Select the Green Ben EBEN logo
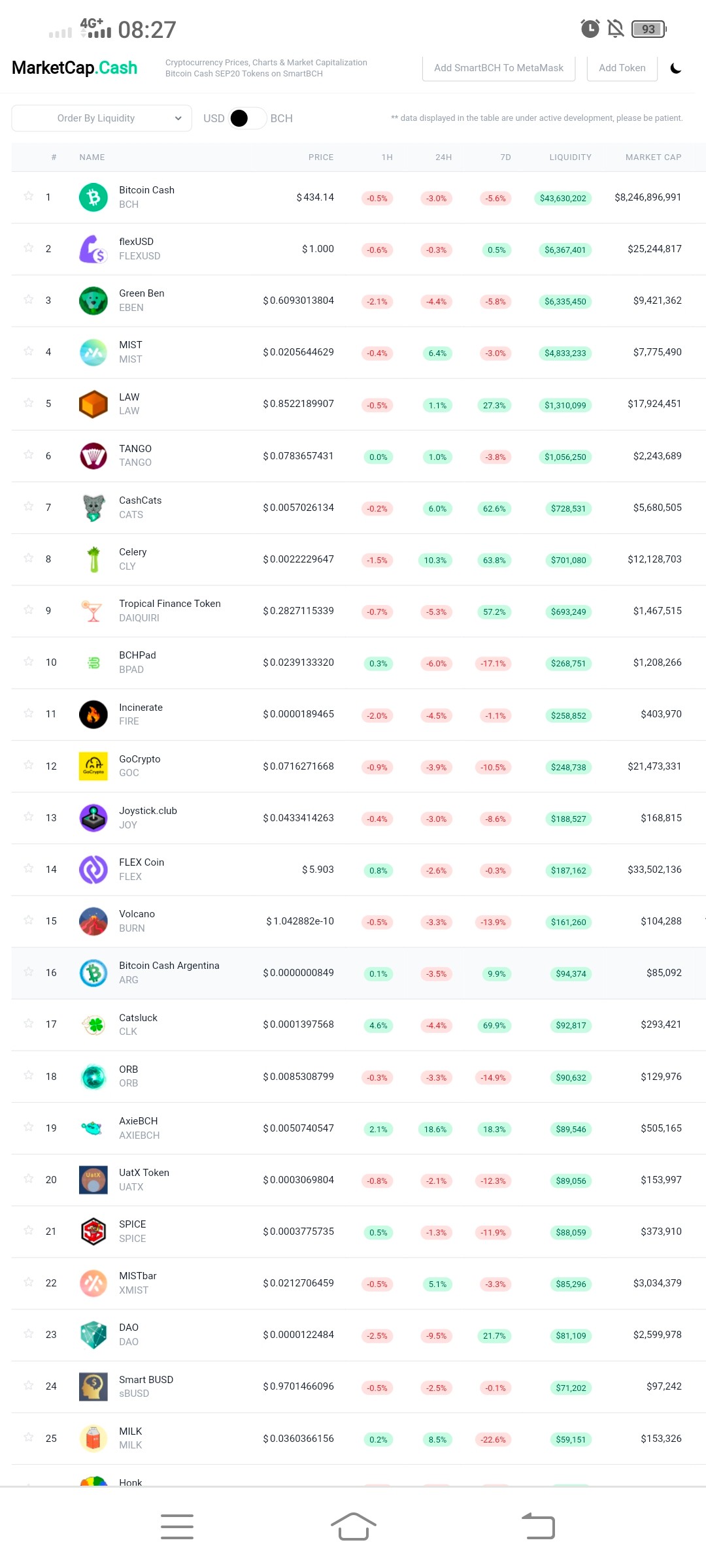The height and width of the screenshot is (1568, 706). (93, 301)
